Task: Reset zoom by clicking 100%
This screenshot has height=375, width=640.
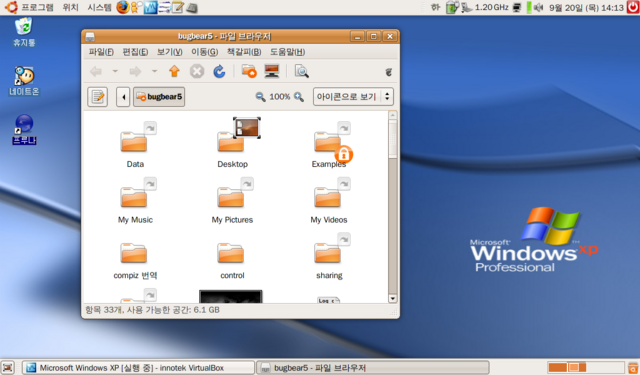Action: point(280,97)
